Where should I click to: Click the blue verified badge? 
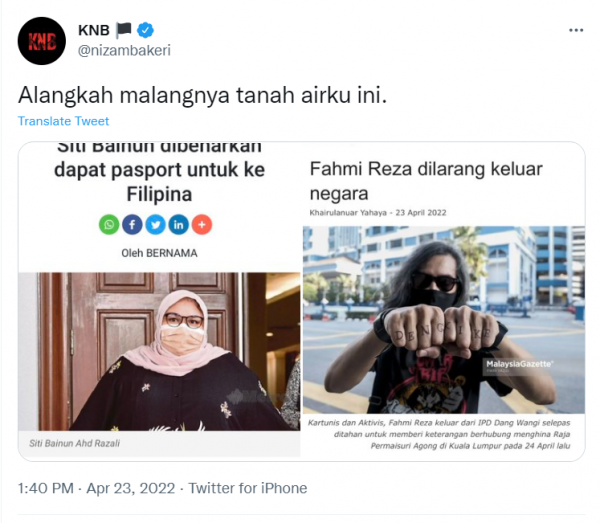(x=145, y=30)
